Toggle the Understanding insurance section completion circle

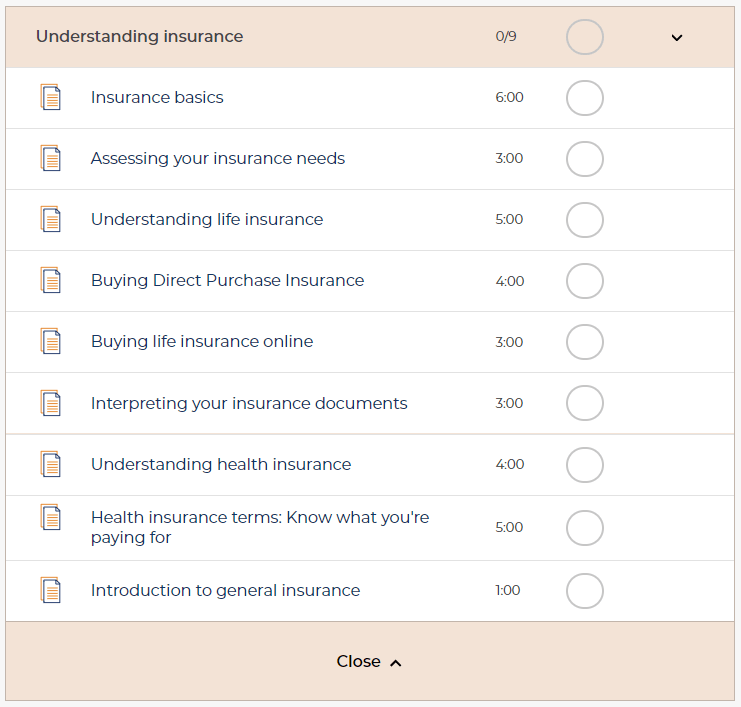click(585, 37)
